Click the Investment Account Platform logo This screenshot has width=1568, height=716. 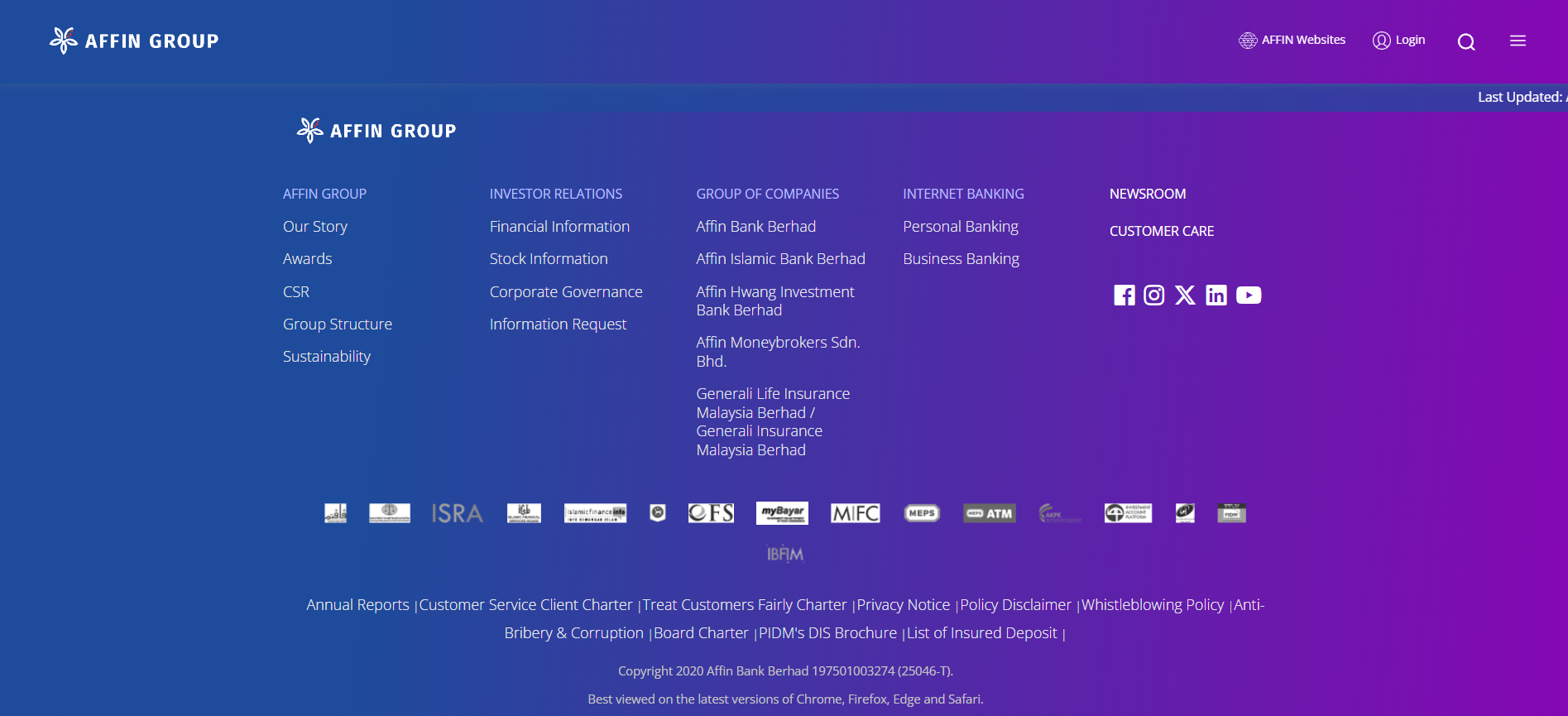pyautogui.click(x=1128, y=513)
